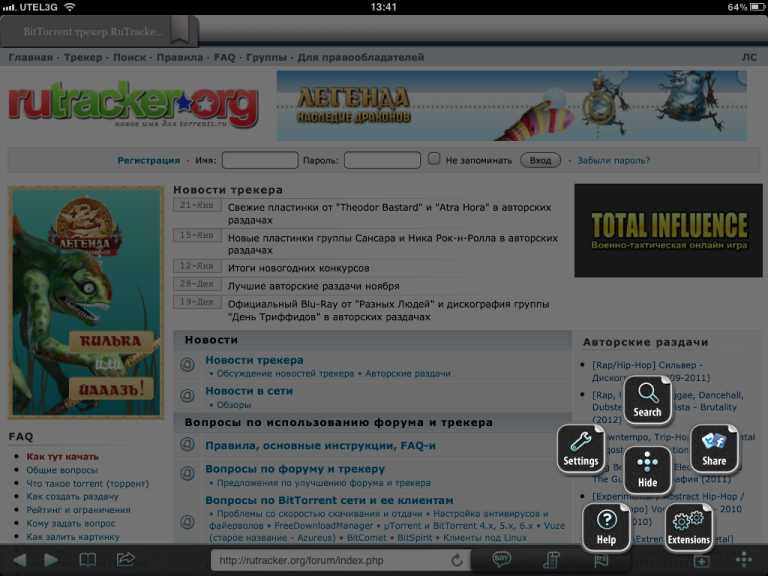Open the bookmarks book icon
This screenshot has width=768, height=576.
click(87, 560)
